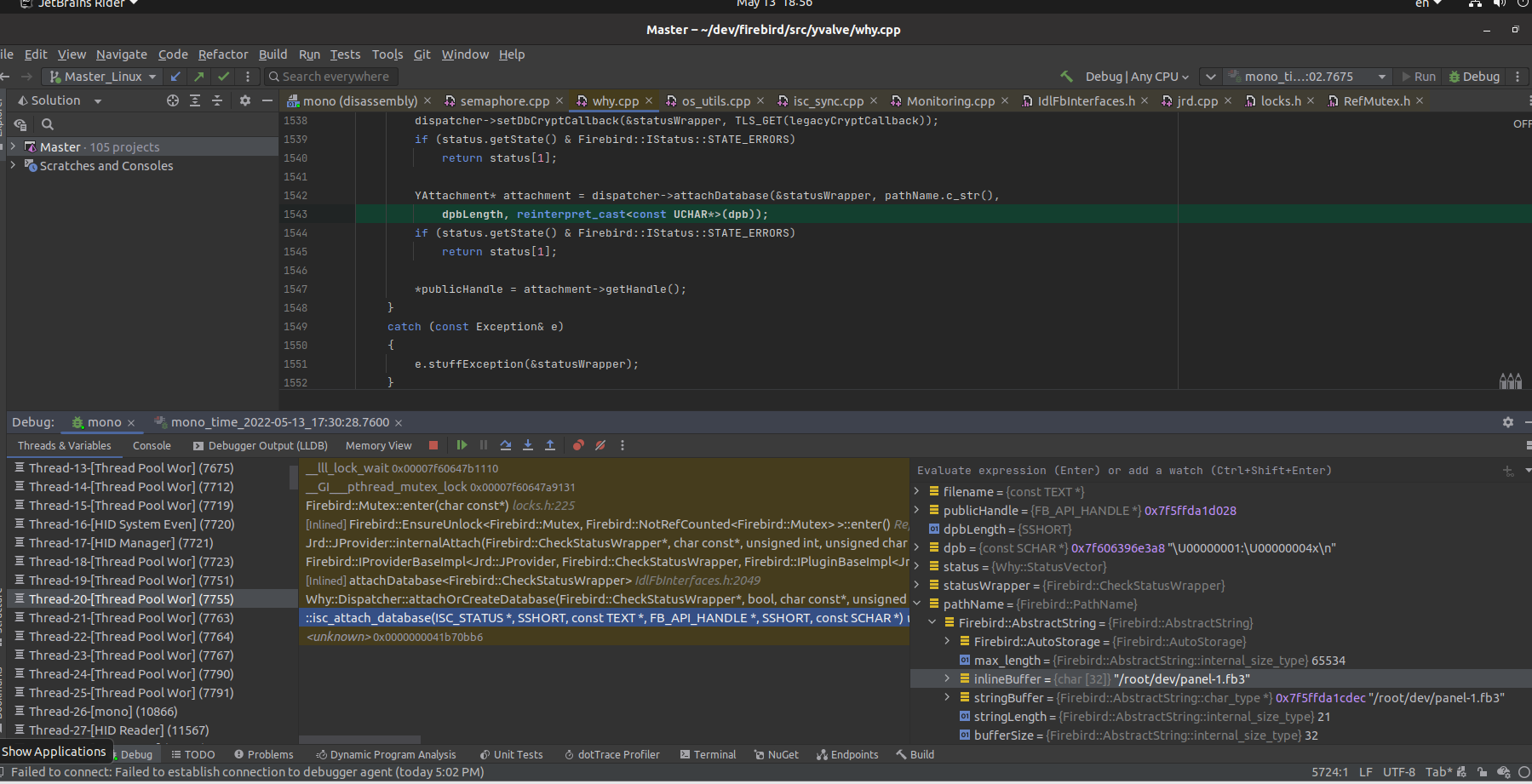This screenshot has height=784, width=1532.
Task: Open settings gear of the Solution panel
Action: (244, 100)
